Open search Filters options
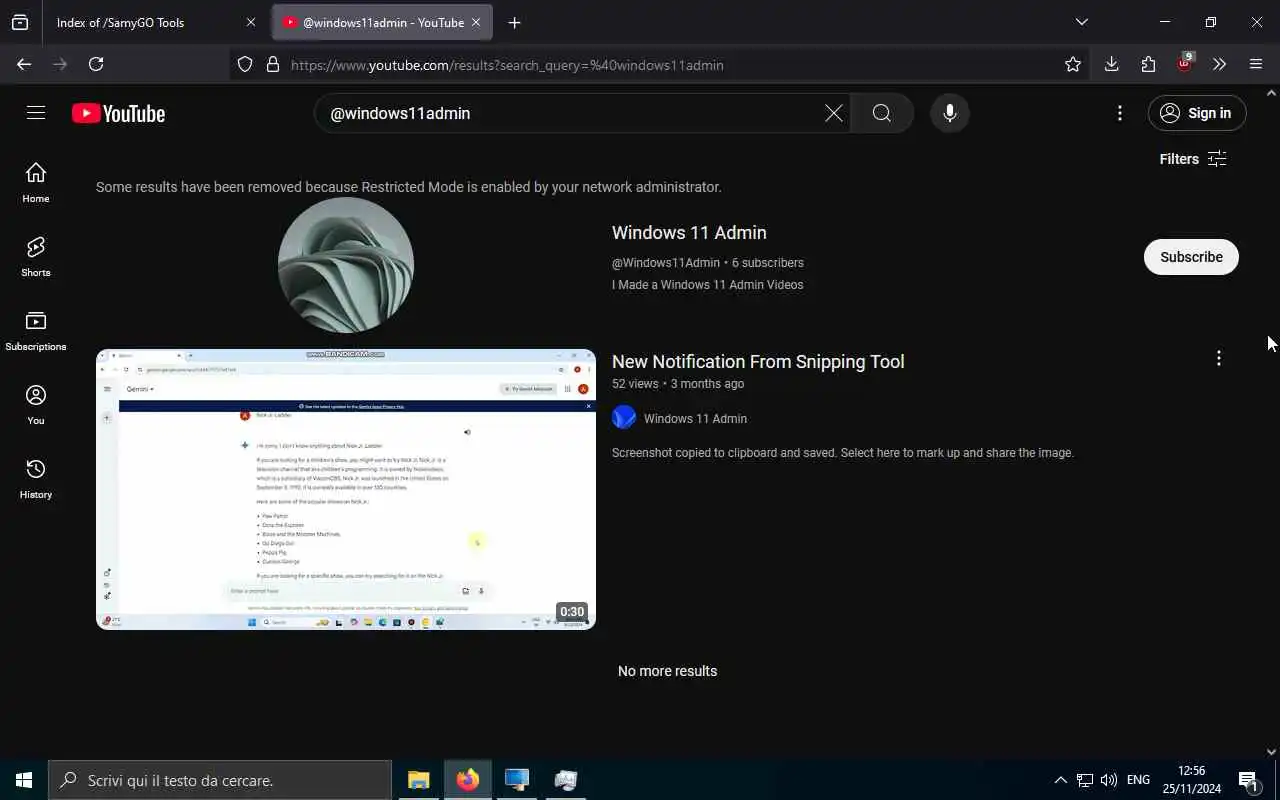The height and width of the screenshot is (800, 1280). point(1193,159)
